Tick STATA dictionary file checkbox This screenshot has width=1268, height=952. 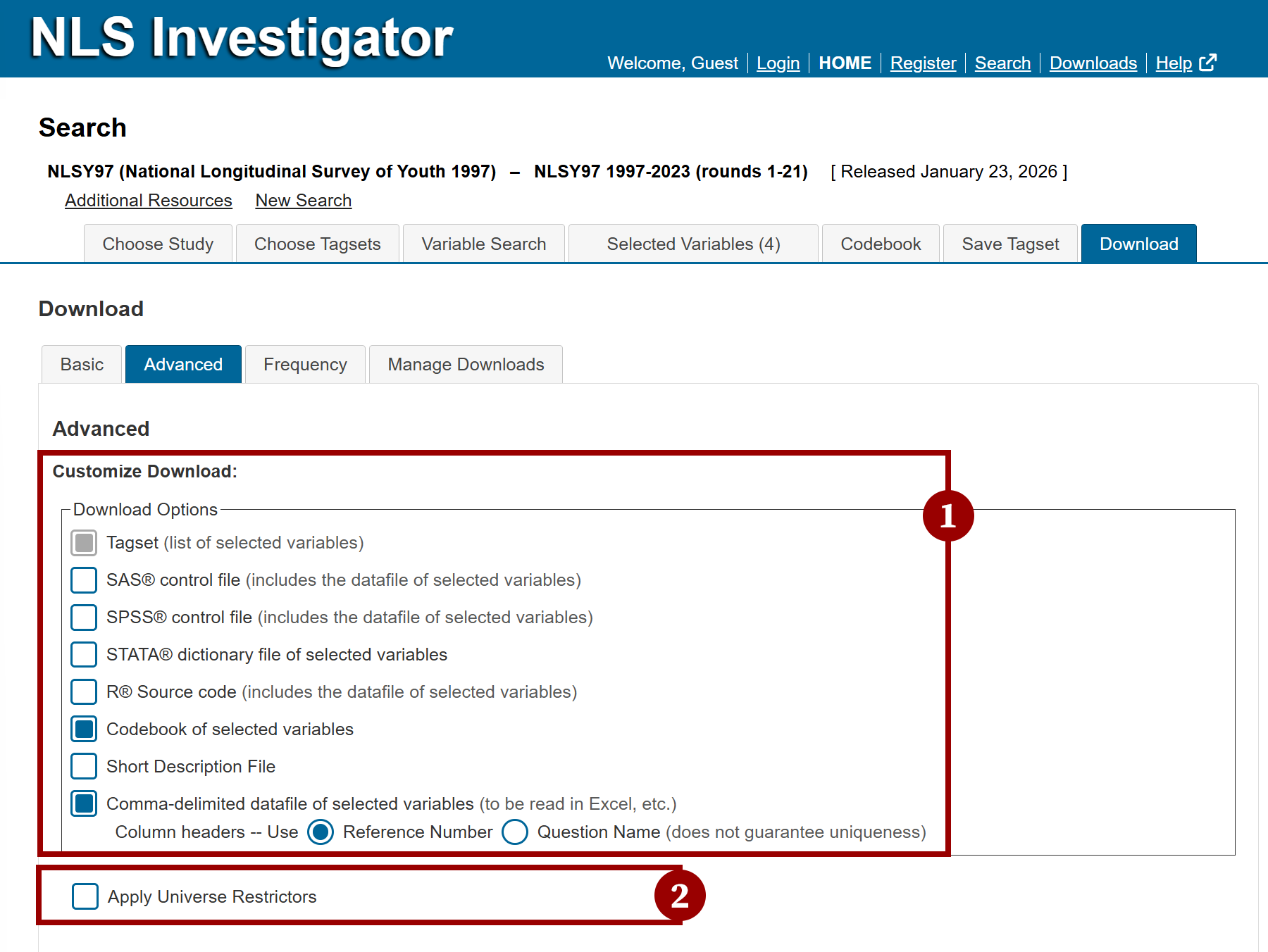84,655
